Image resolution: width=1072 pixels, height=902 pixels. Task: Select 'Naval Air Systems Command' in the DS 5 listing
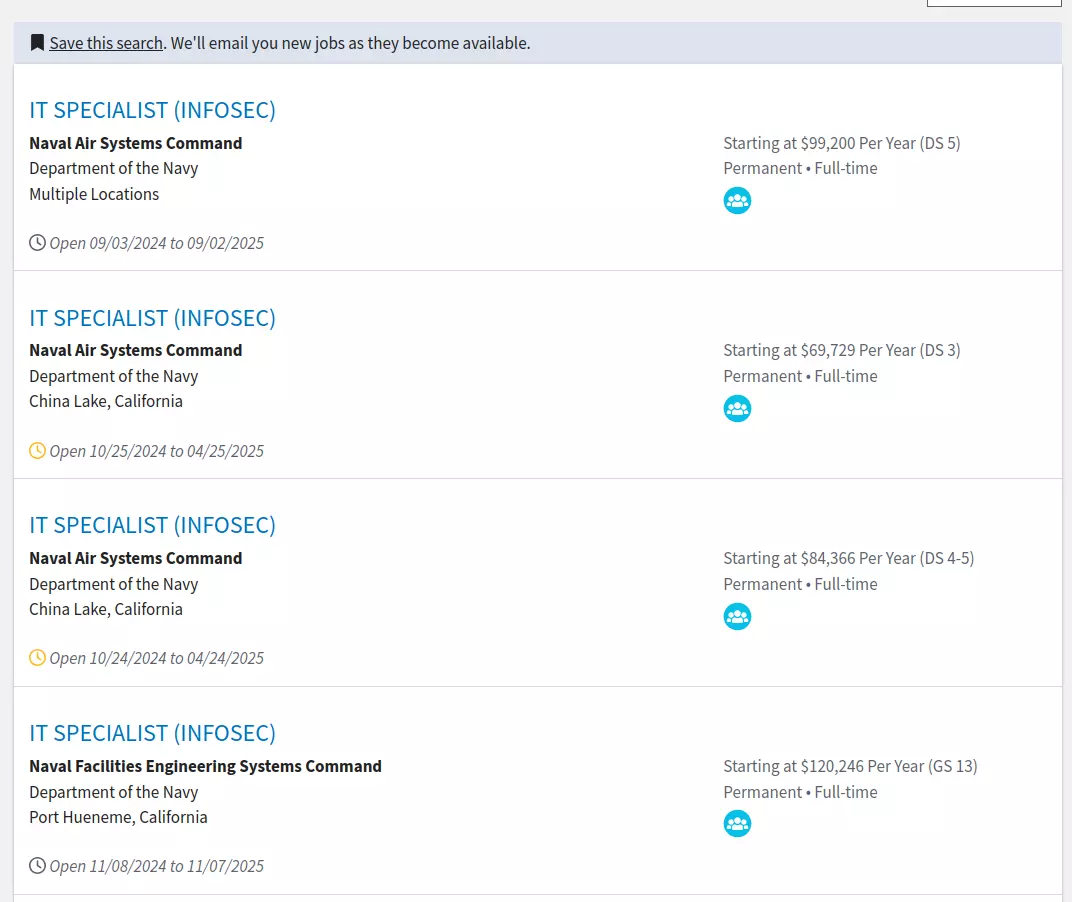pyautogui.click(x=135, y=143)
